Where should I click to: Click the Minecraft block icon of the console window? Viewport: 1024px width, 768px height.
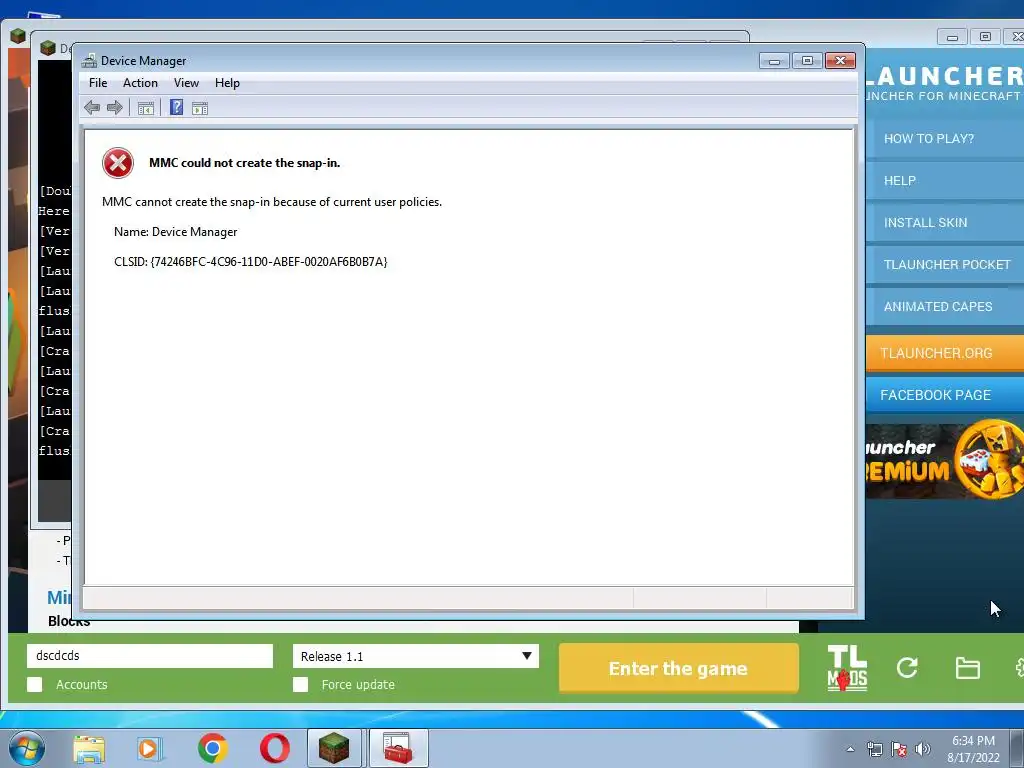click(48, 48)
